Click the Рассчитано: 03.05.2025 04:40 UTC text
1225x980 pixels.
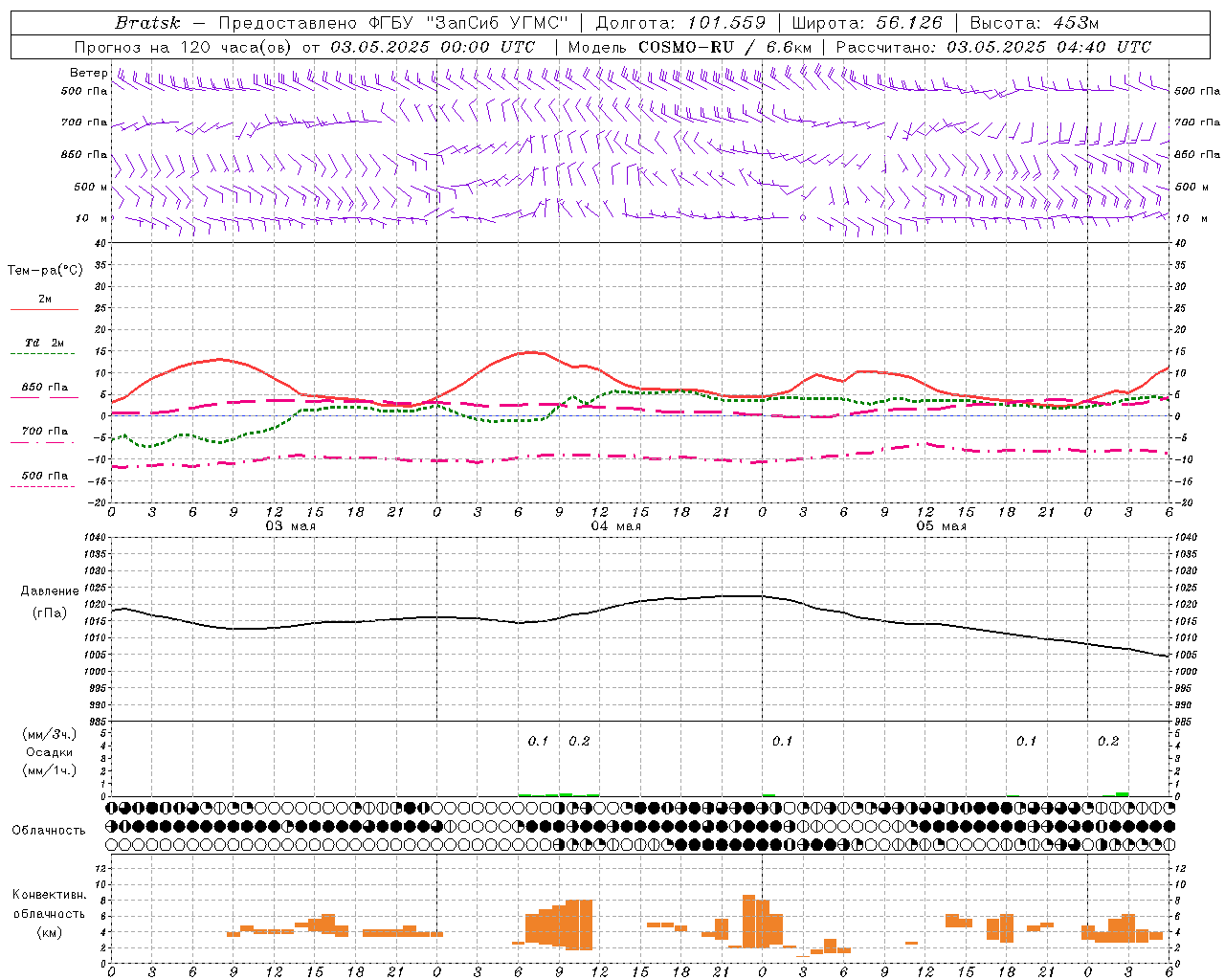tap(993, 47)
